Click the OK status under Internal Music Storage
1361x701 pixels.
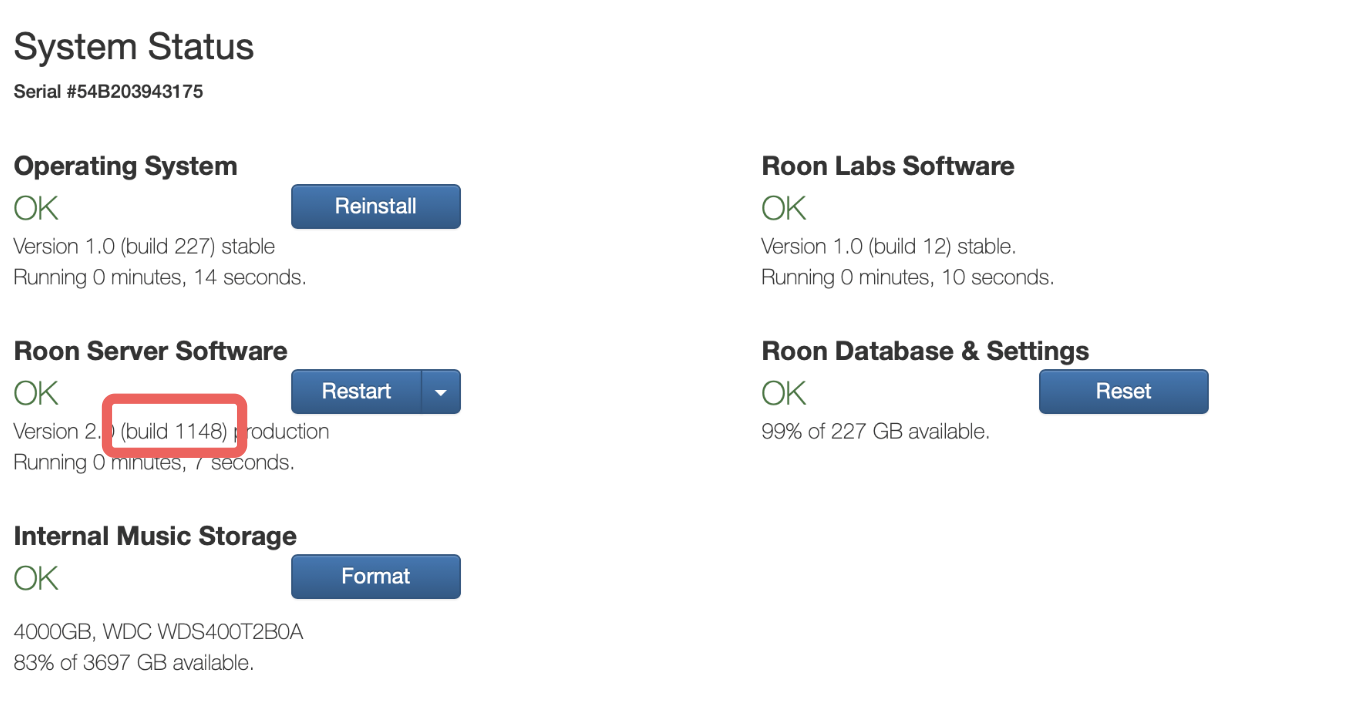tap(36, 578)
